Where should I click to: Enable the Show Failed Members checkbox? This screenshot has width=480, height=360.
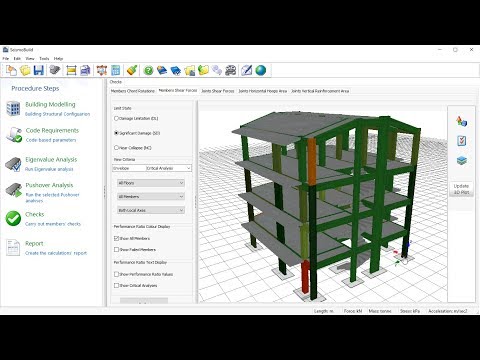pyautogui.click(x=116, y=249)
